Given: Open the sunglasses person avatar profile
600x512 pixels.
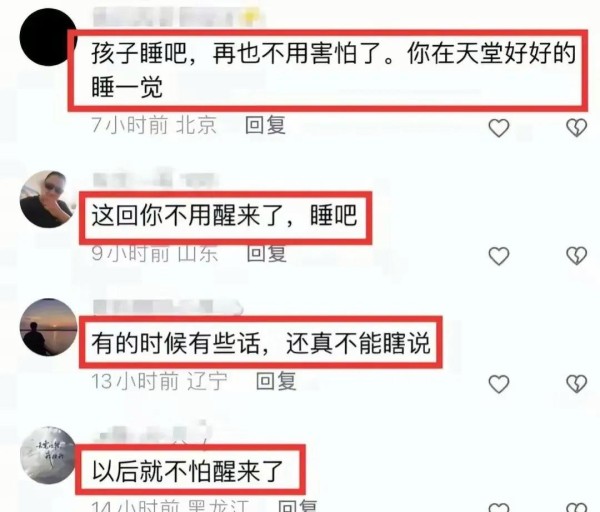Looking at the screenshot, I should [48, 199].
